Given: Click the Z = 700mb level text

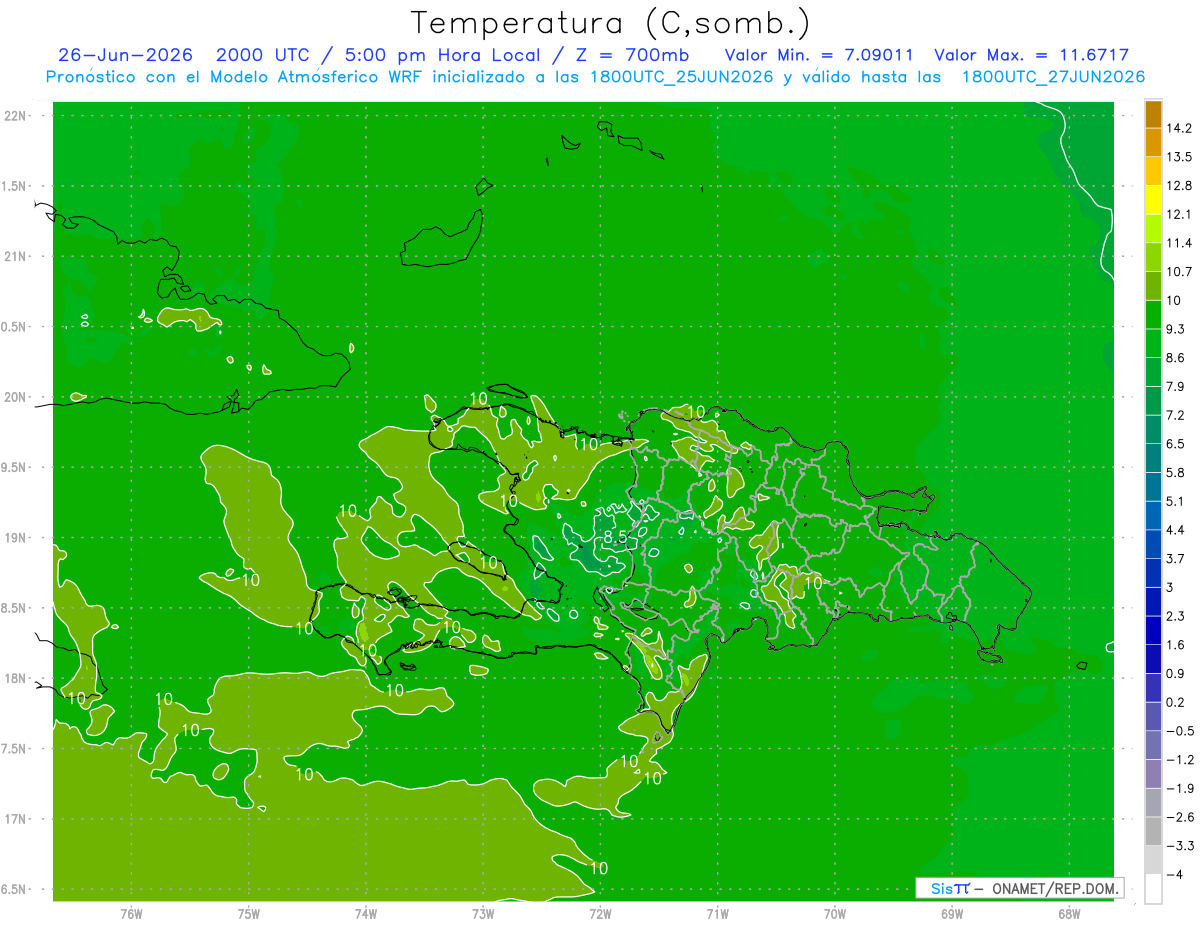Looking at the screenshot, I should click(x=632, y=55).
